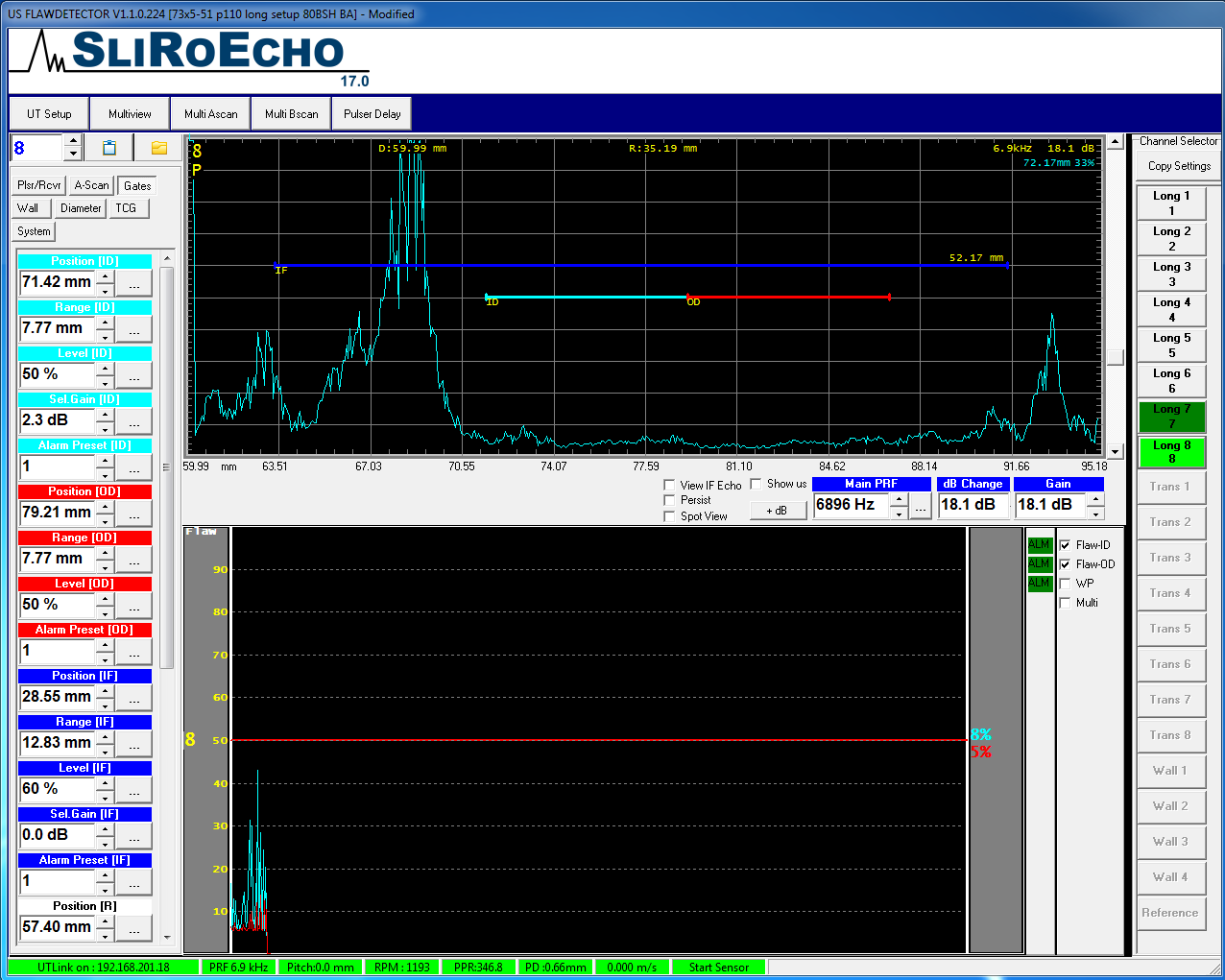Click the Copy Settings button
1225x980 pixels.
click(1179, 166)
